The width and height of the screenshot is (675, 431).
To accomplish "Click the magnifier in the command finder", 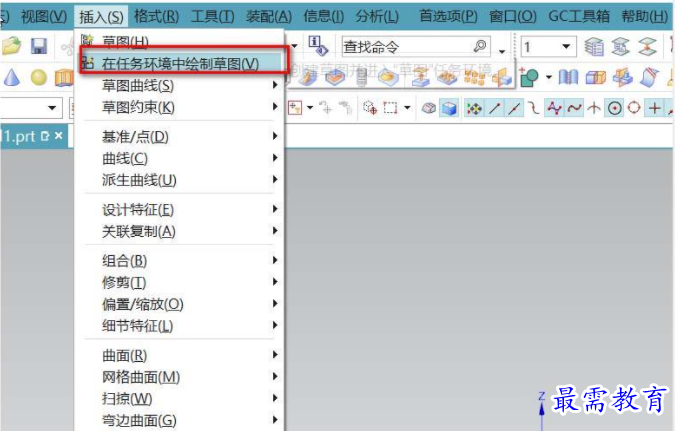I will point(480,46).
